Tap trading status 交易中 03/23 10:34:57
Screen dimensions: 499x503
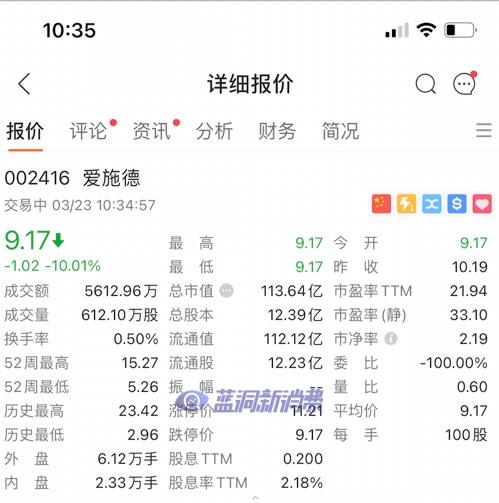coord(80,205)
